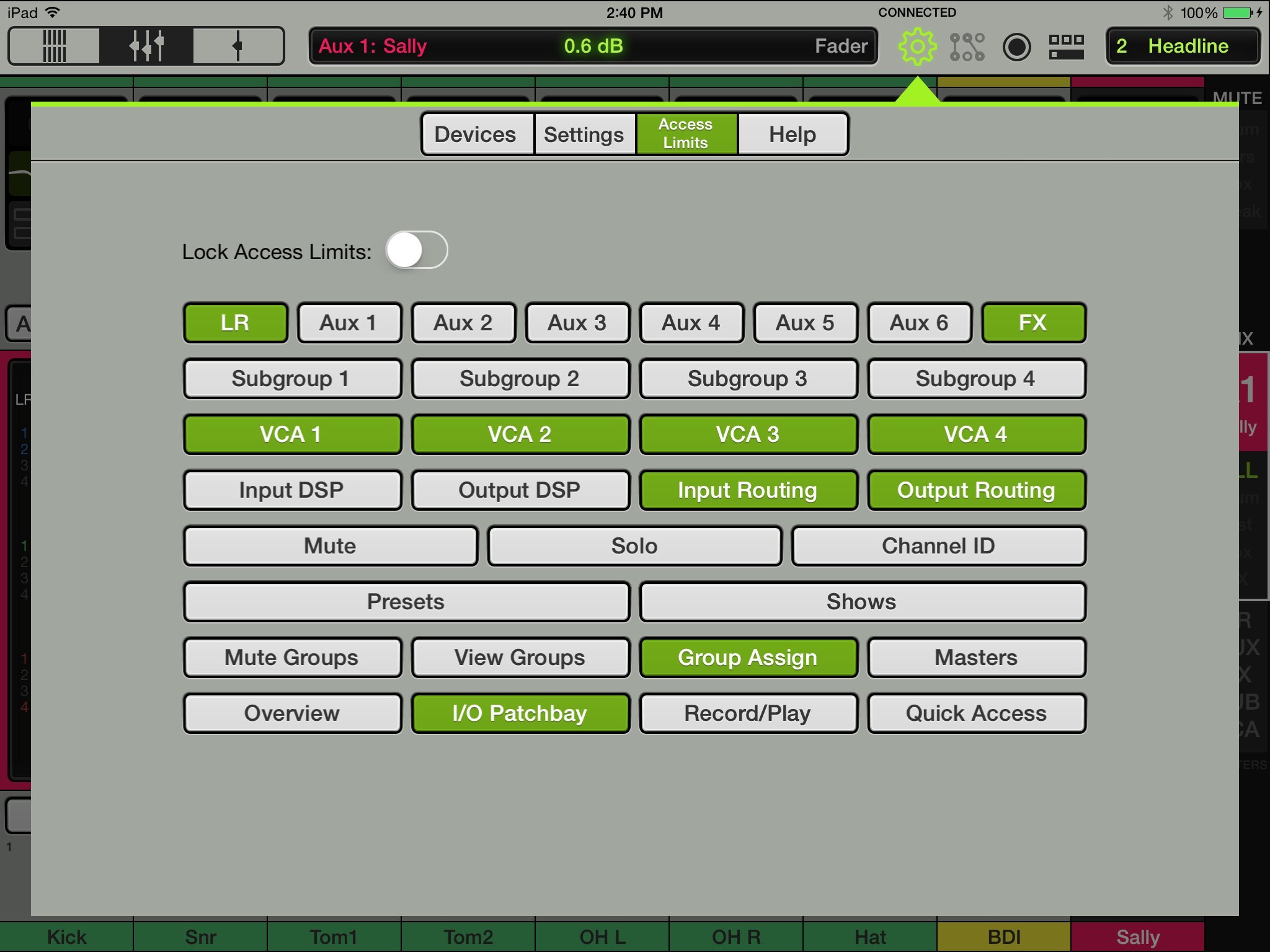This screenshot has width=1270, height=952.
Task: Open the mixer view icon
Action: click(x=146, y=46)
